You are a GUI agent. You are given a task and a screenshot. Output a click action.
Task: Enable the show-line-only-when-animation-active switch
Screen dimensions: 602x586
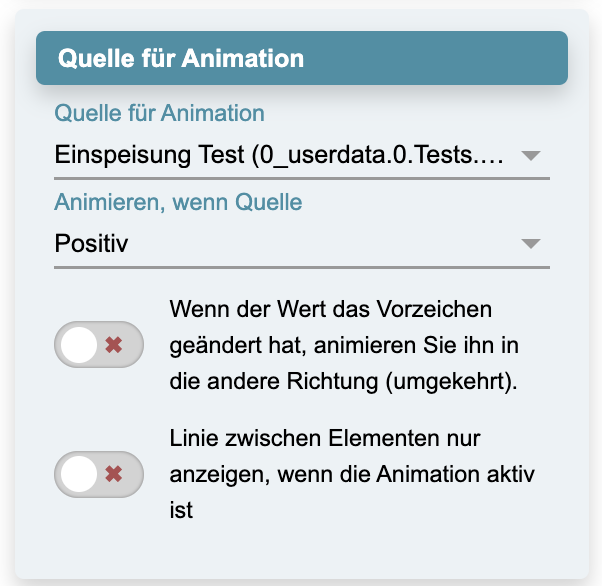(98, 473)
